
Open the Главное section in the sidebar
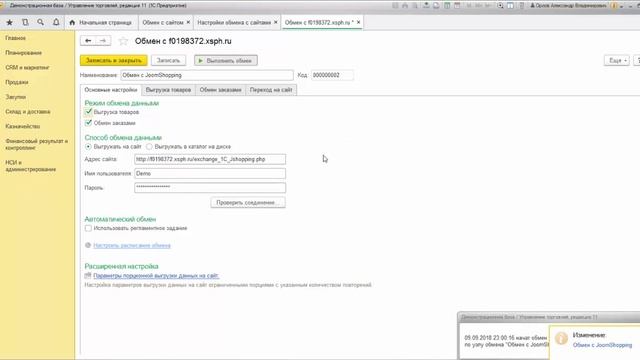click(16, 38)
